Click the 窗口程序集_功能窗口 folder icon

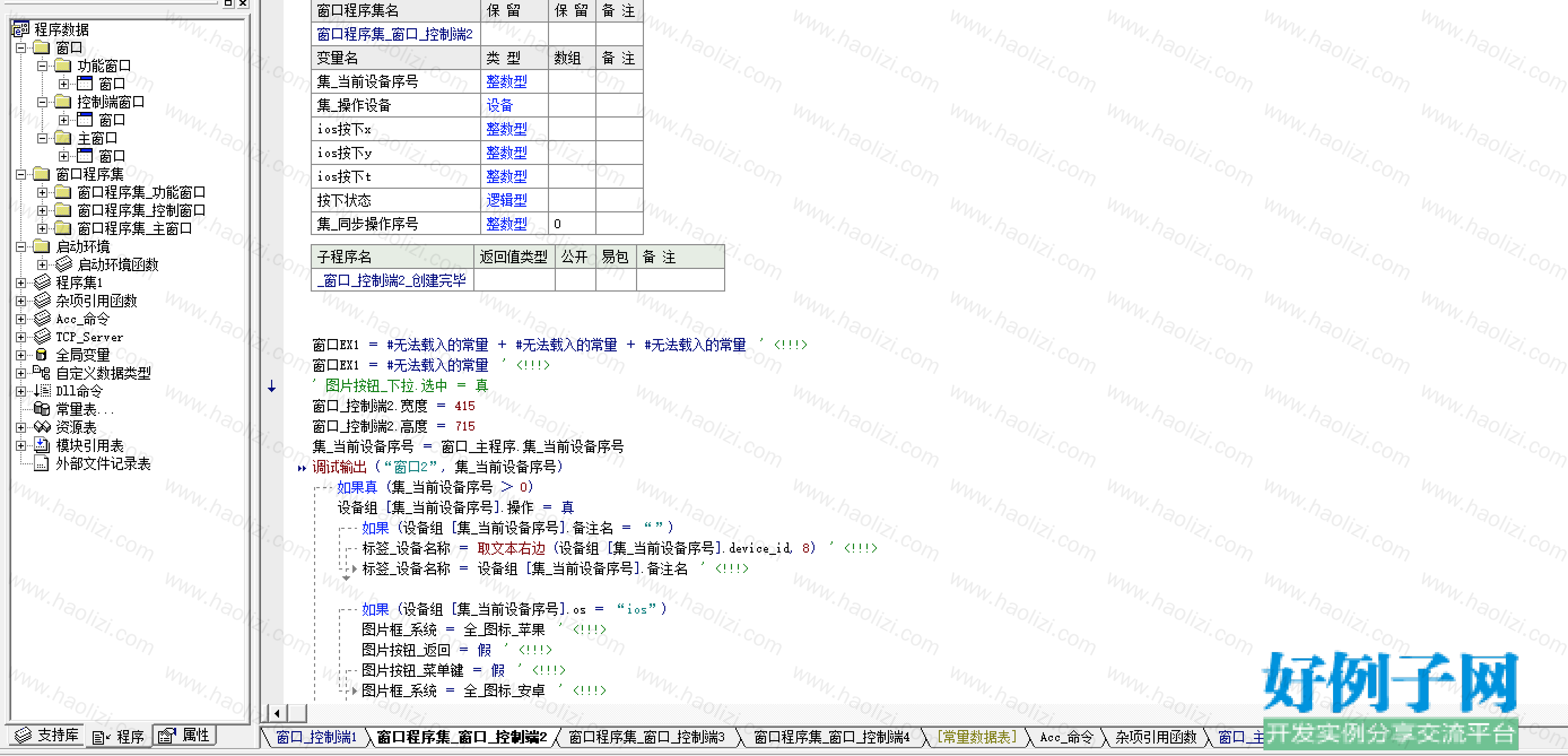63,192
